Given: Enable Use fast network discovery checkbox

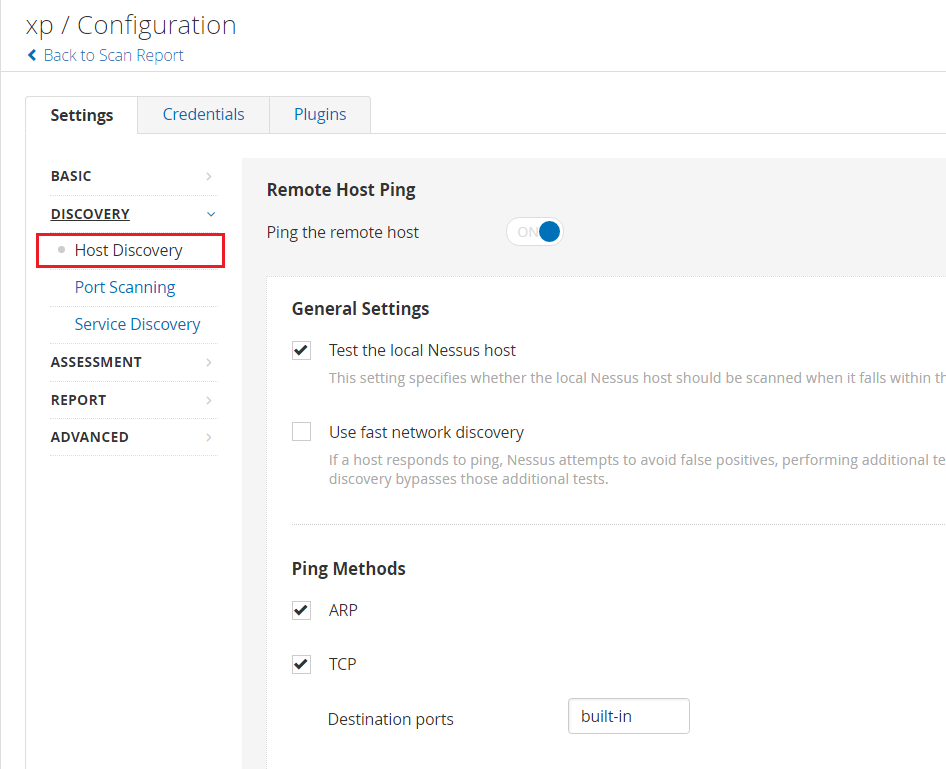Looking at the screenshot, I should click(301, 432).
